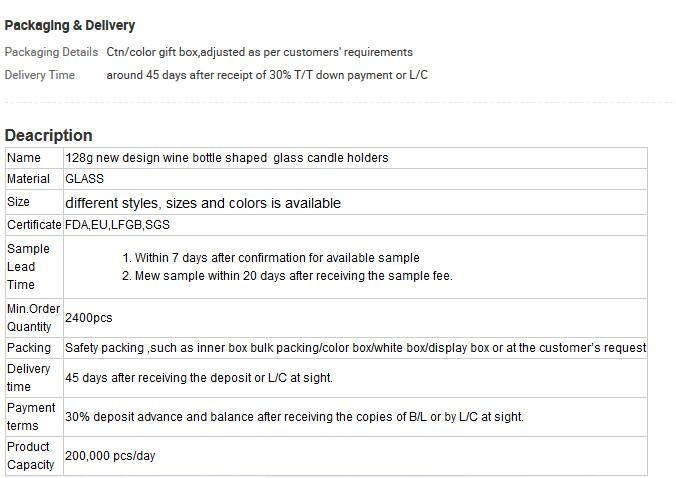
Task: Click the 2400pcs minimum order value
Action: 89,318
